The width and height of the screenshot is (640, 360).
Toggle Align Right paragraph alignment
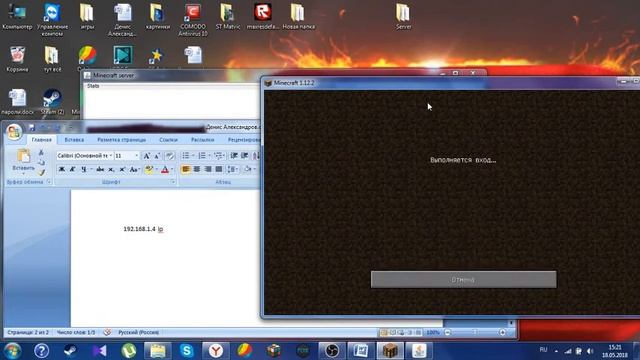(208, 169)
